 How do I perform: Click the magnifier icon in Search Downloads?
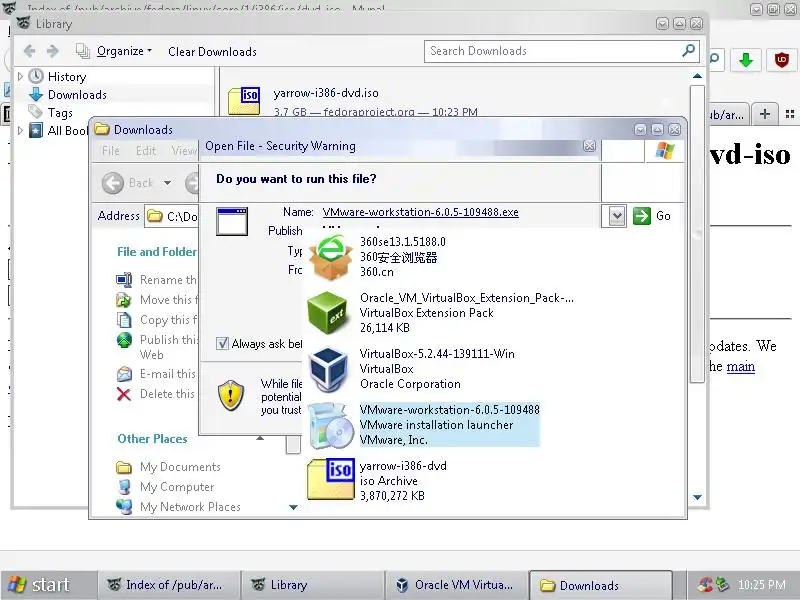pyautogui.click(x=689, y=50)
